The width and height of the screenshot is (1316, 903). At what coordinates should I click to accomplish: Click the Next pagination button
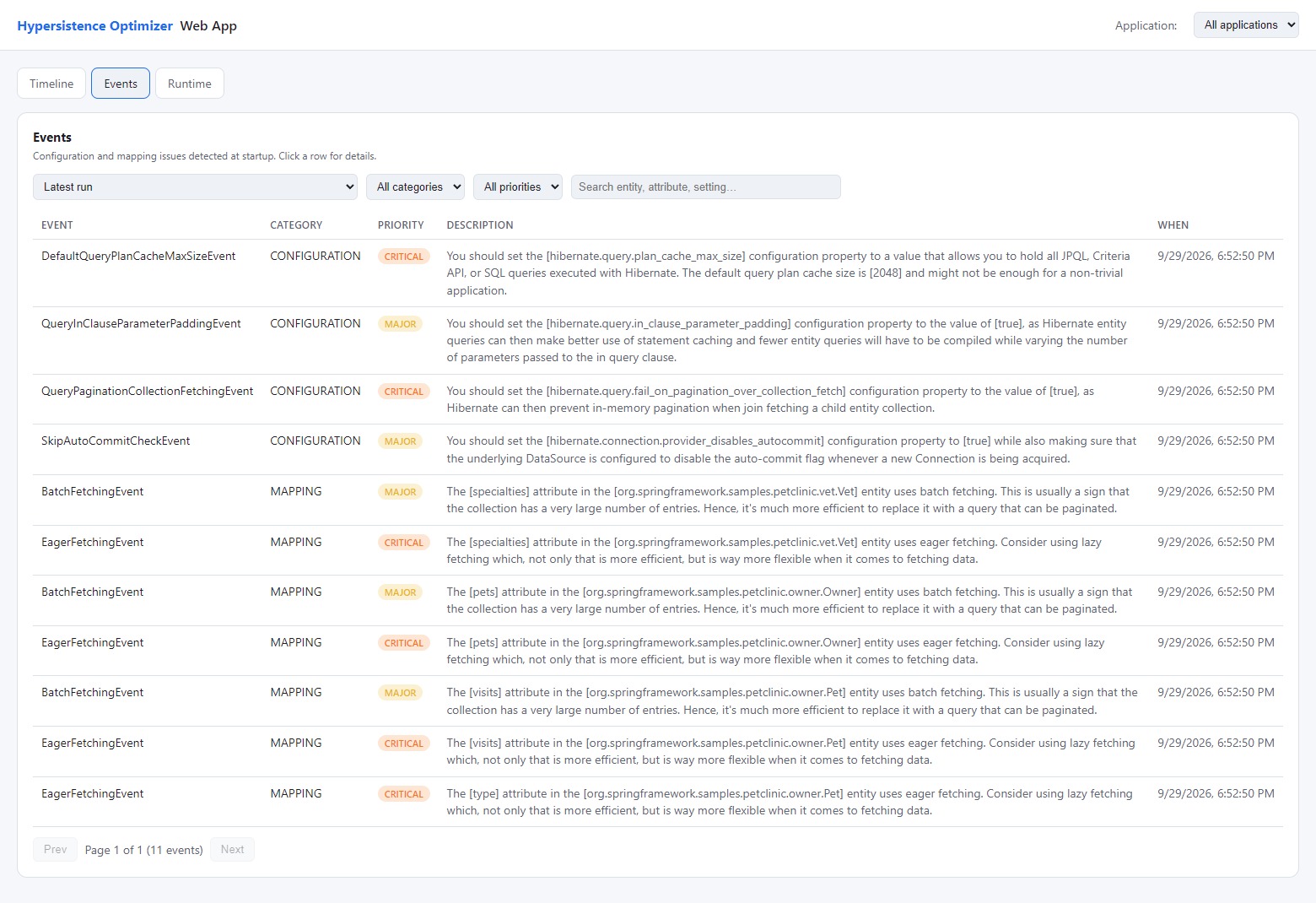click(232, 850)
